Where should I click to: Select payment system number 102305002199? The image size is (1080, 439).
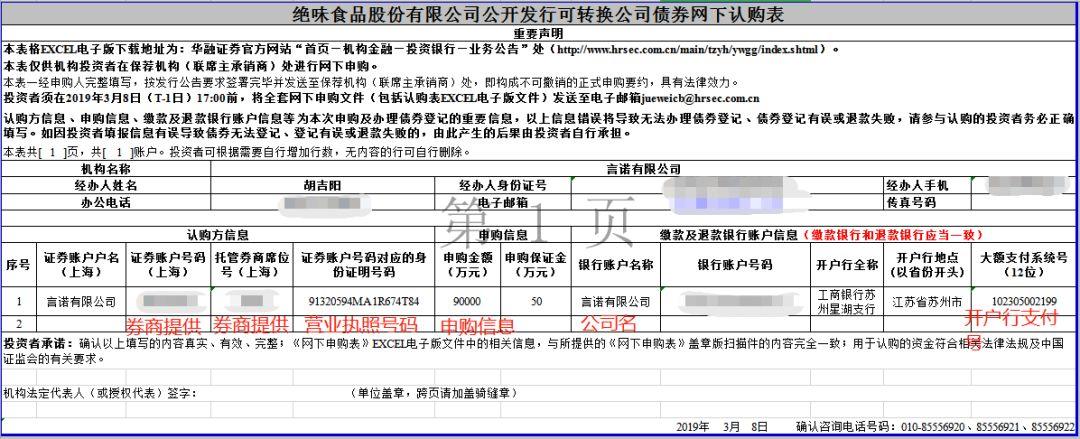[x=1024, y=302]
